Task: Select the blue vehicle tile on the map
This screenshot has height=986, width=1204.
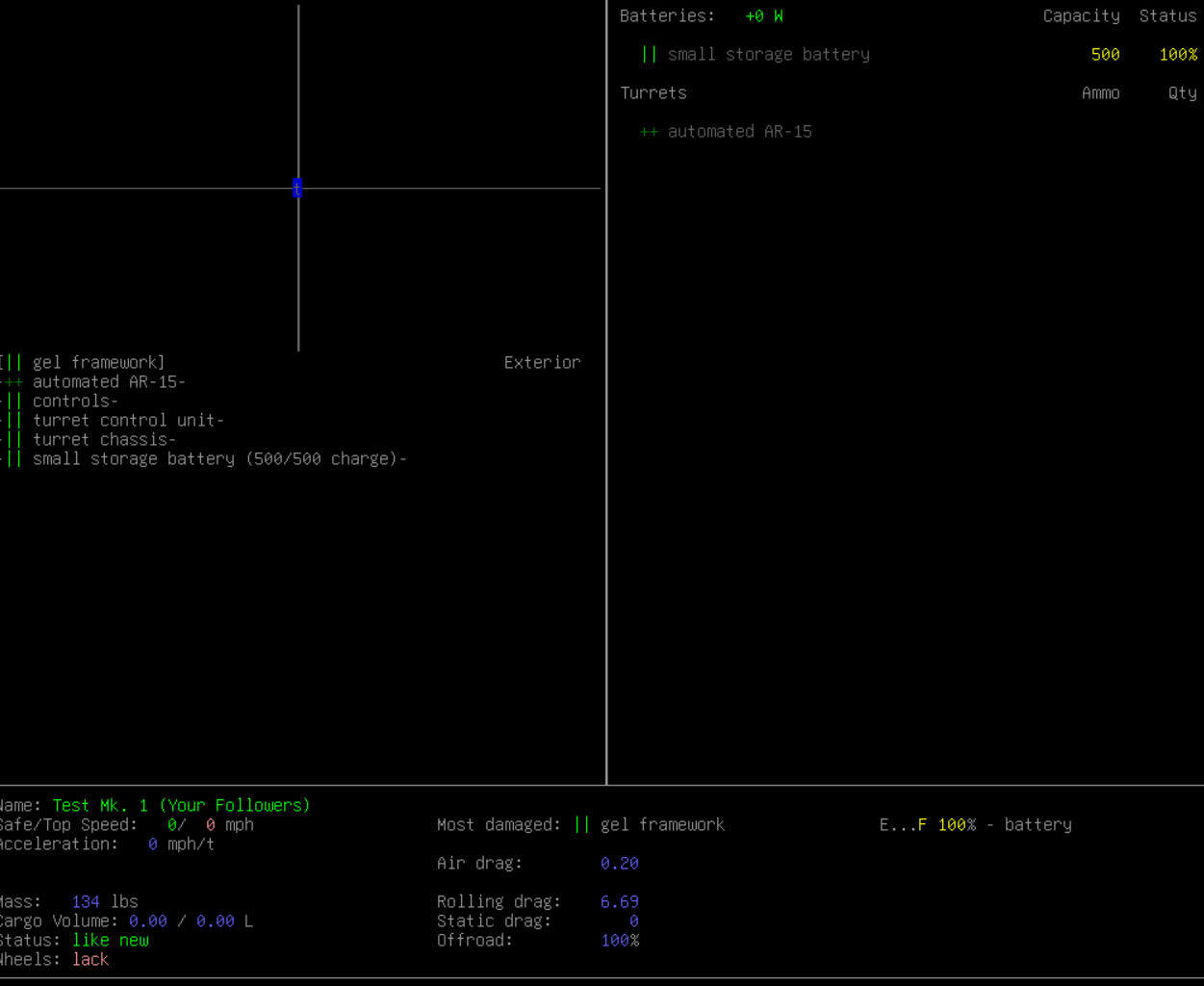Action: point(297,189)
